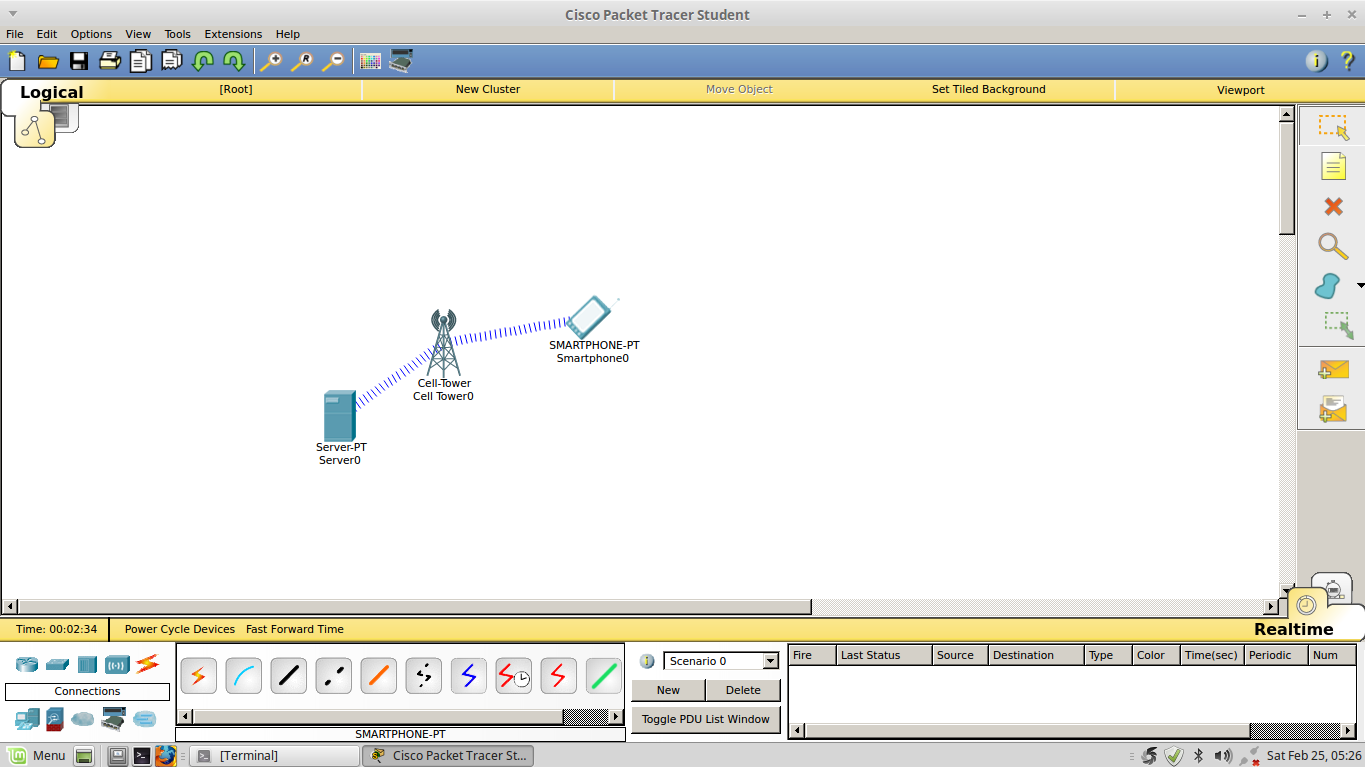Image resolution: width=1365 pixels, height=767 pixels.
Task: Select the Console cable connection
Action: [243, 675]
